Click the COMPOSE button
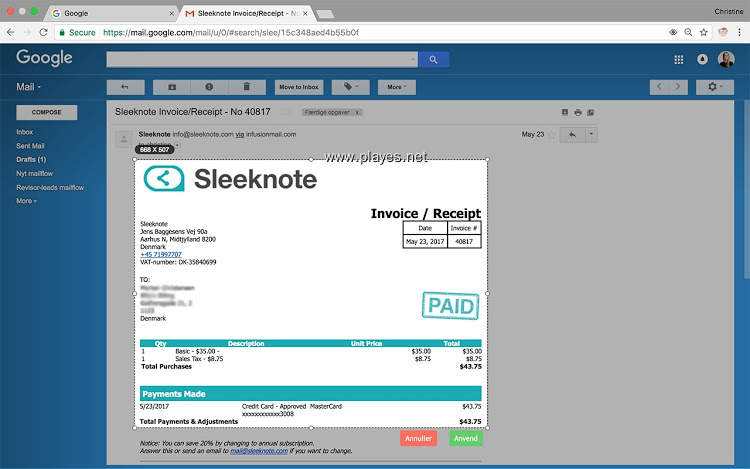The image size is (750, 469). point(46,112)
